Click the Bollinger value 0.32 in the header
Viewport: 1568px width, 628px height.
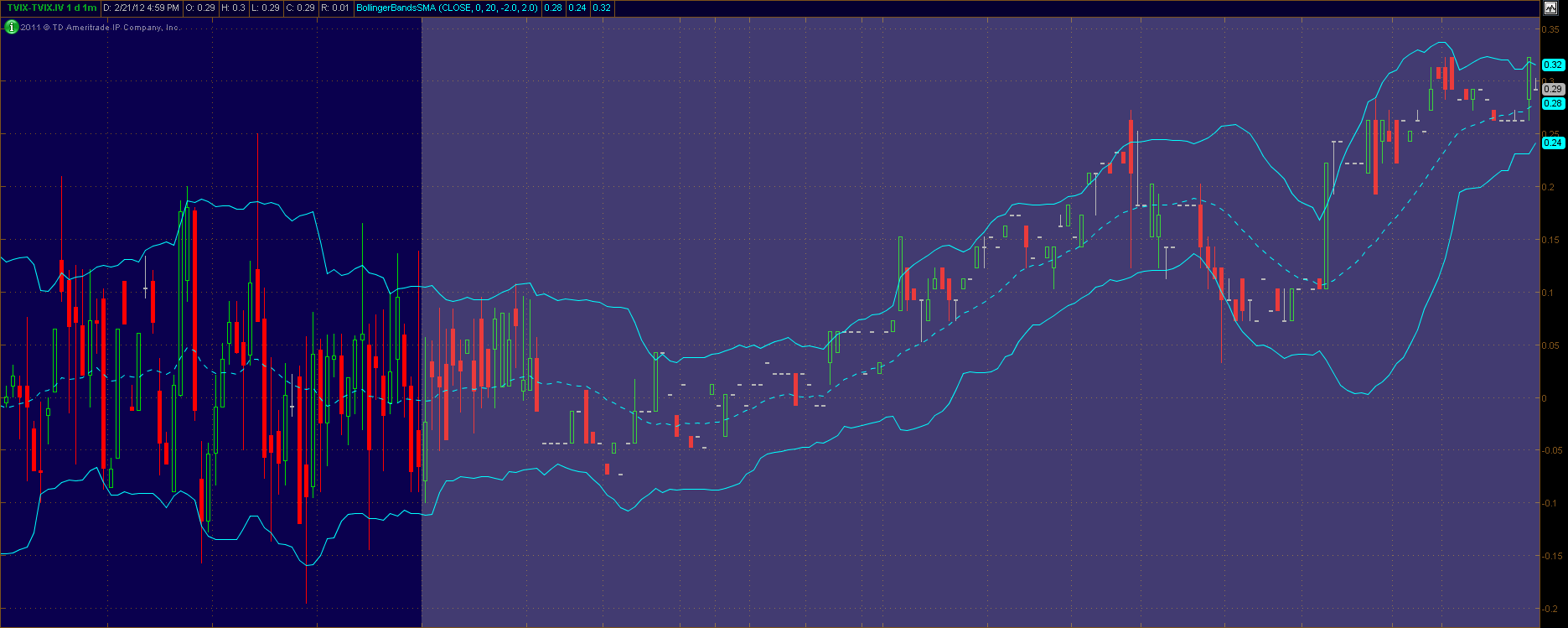[602, 8]
